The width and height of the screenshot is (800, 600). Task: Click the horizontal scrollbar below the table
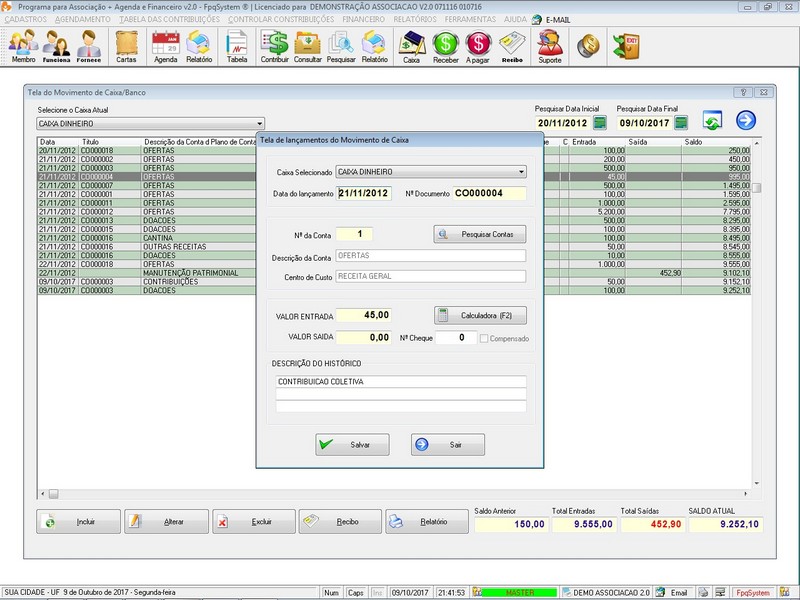tap(400, 494)
